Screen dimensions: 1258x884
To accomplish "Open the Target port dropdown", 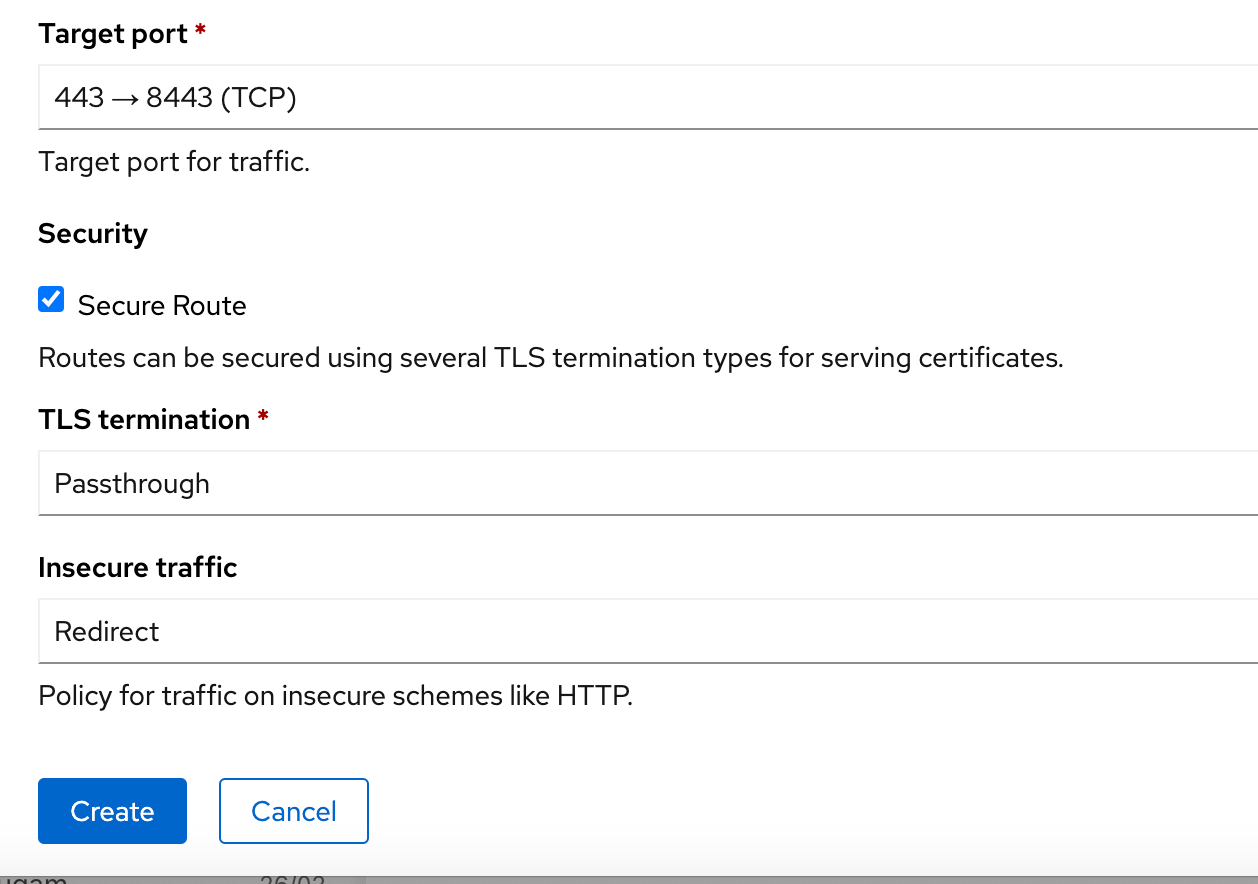I will (x=648, y=97).
